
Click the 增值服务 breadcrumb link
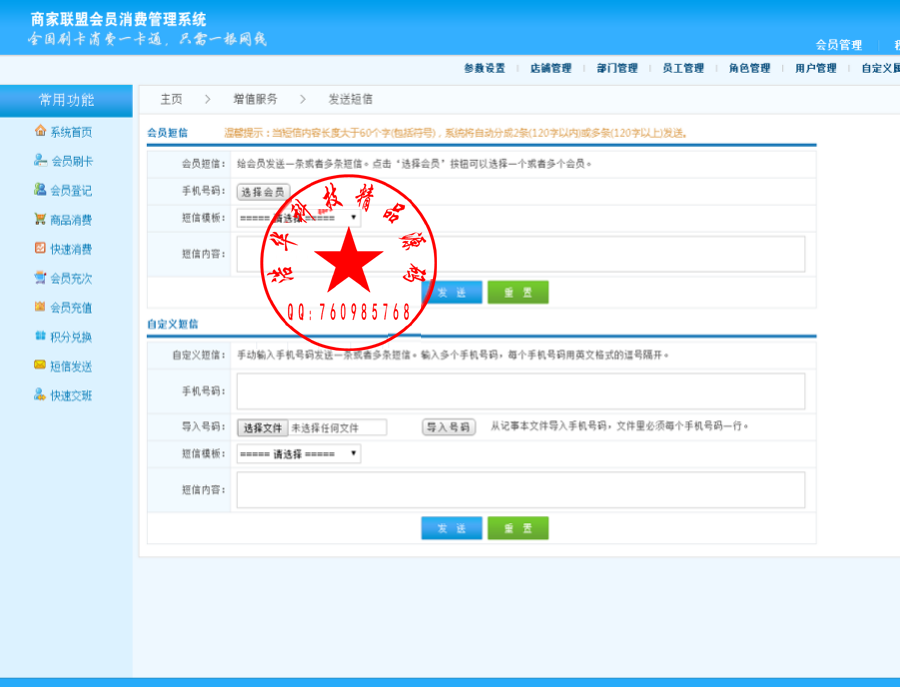coord(255,99)
